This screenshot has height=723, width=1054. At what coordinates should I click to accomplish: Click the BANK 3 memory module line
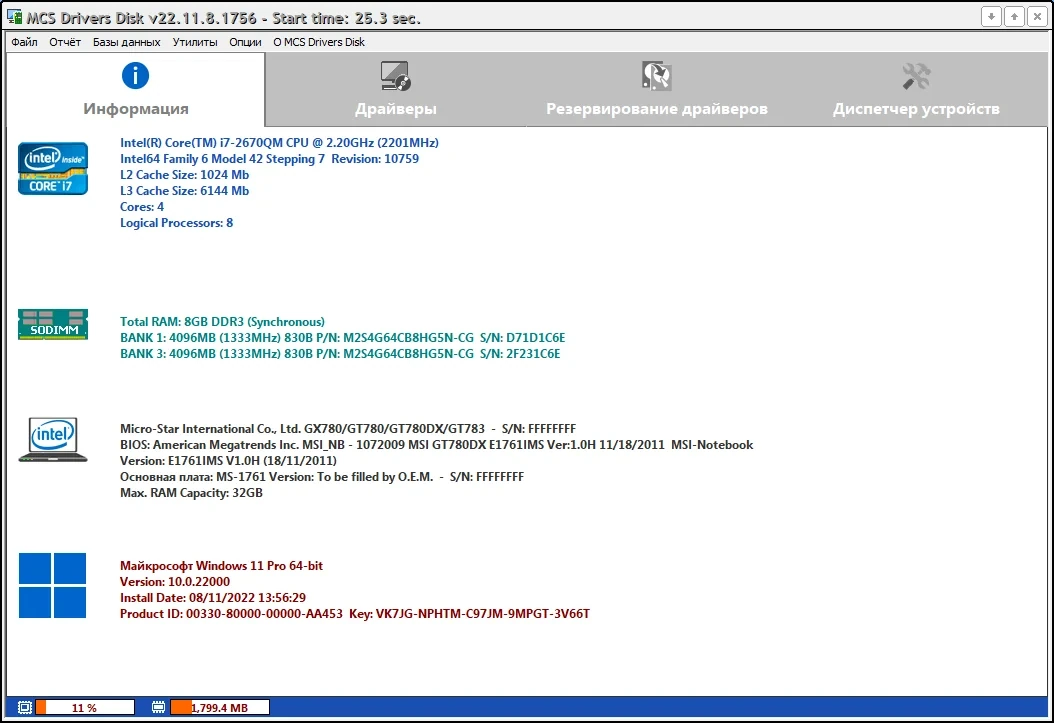[x=339, y=354]
